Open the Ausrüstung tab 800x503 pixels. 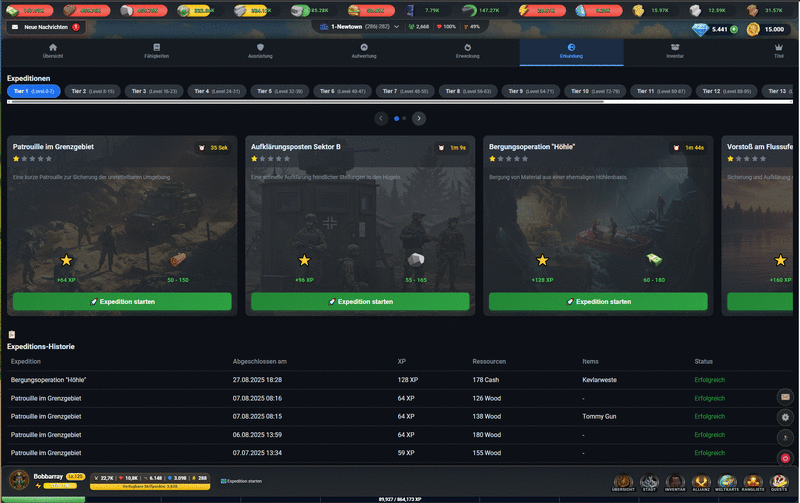coord(260,51)
